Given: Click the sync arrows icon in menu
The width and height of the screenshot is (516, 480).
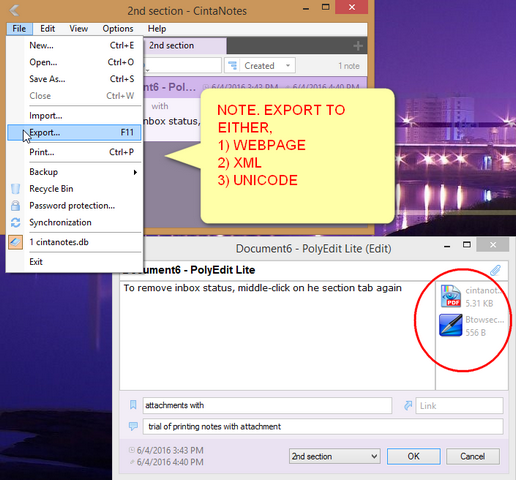Looking at the screenshot, I should click(15, 222).
